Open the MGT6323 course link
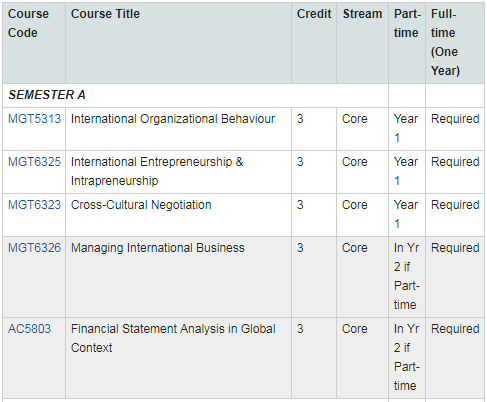This screenshot has width=487, height=402. tap(34, 205)
